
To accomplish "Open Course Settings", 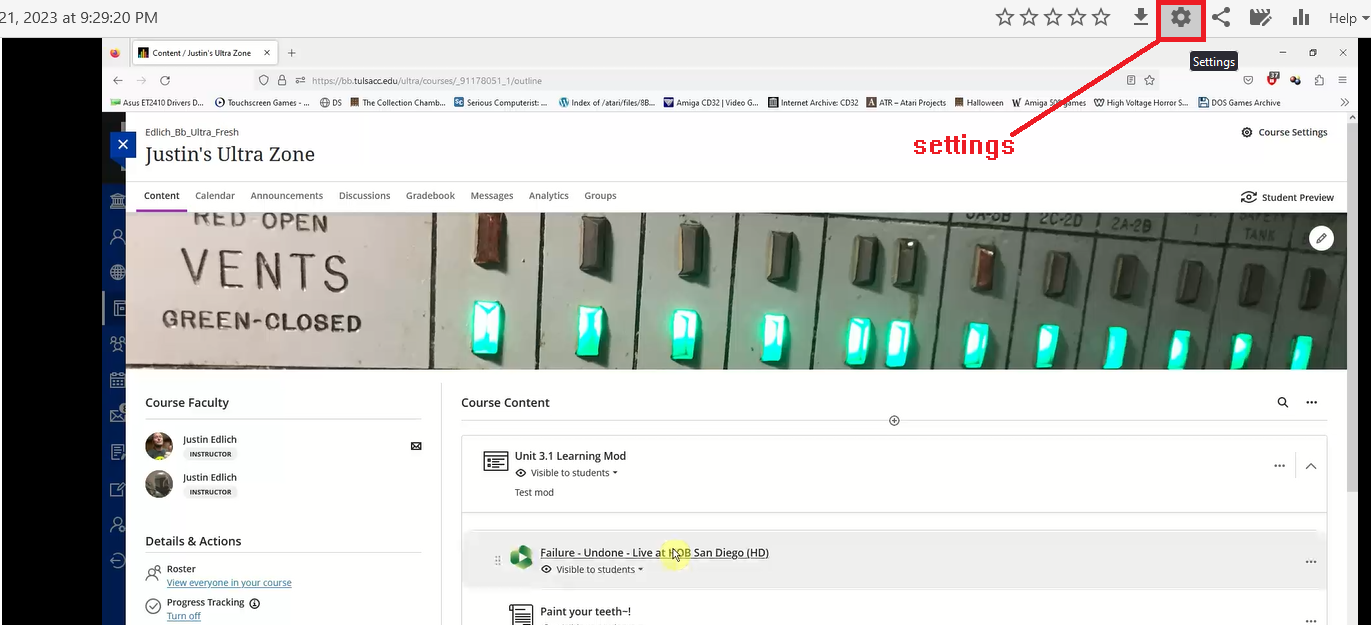I will pyautogui.click(x=1284, y=132).
